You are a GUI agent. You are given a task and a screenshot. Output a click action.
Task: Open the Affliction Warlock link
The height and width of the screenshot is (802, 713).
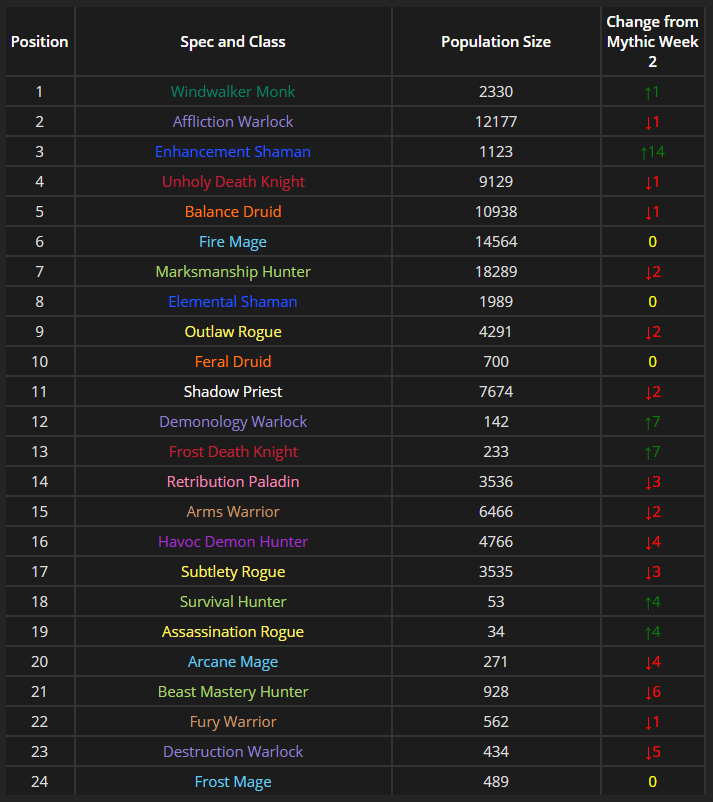tap(232, 122)
